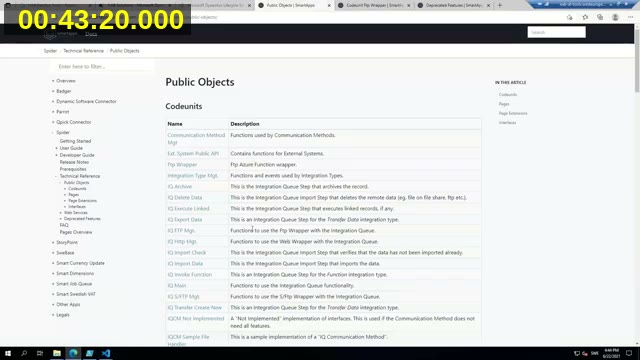The image size is (640, 360).
Task: Open Deprecated Features in sidebar tree
Action: pos(82,219)
